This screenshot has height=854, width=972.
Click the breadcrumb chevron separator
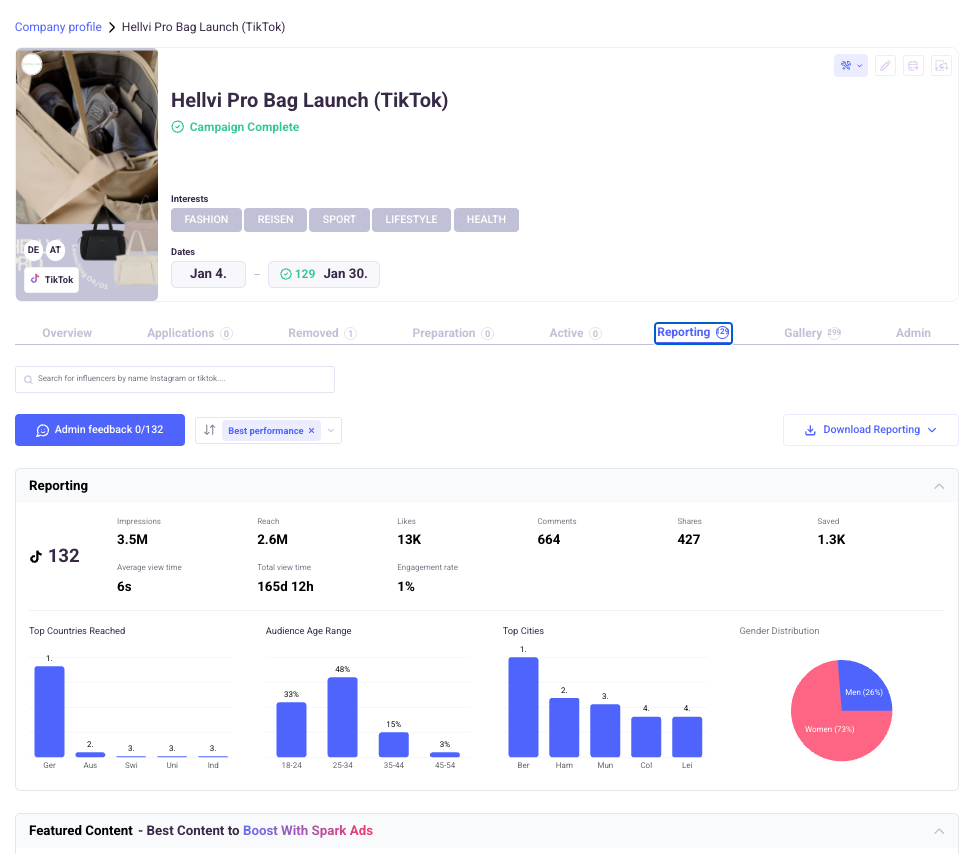[112, 27]
